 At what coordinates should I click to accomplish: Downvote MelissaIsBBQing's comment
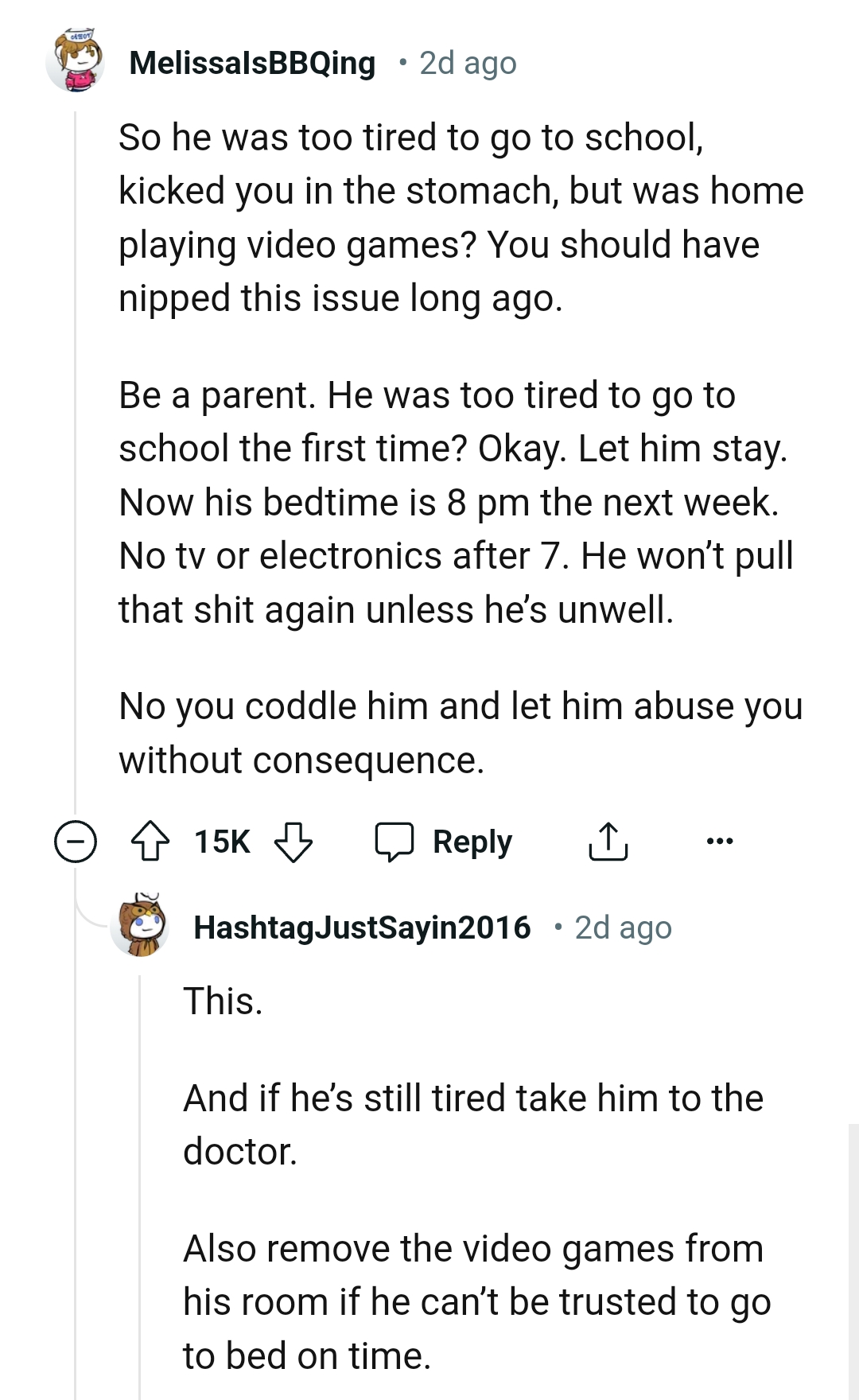[x=293, y=842]
